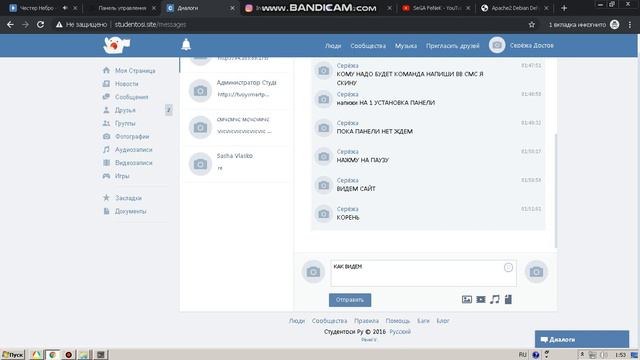Open the Диалоги chat popup button

point(582,339)
